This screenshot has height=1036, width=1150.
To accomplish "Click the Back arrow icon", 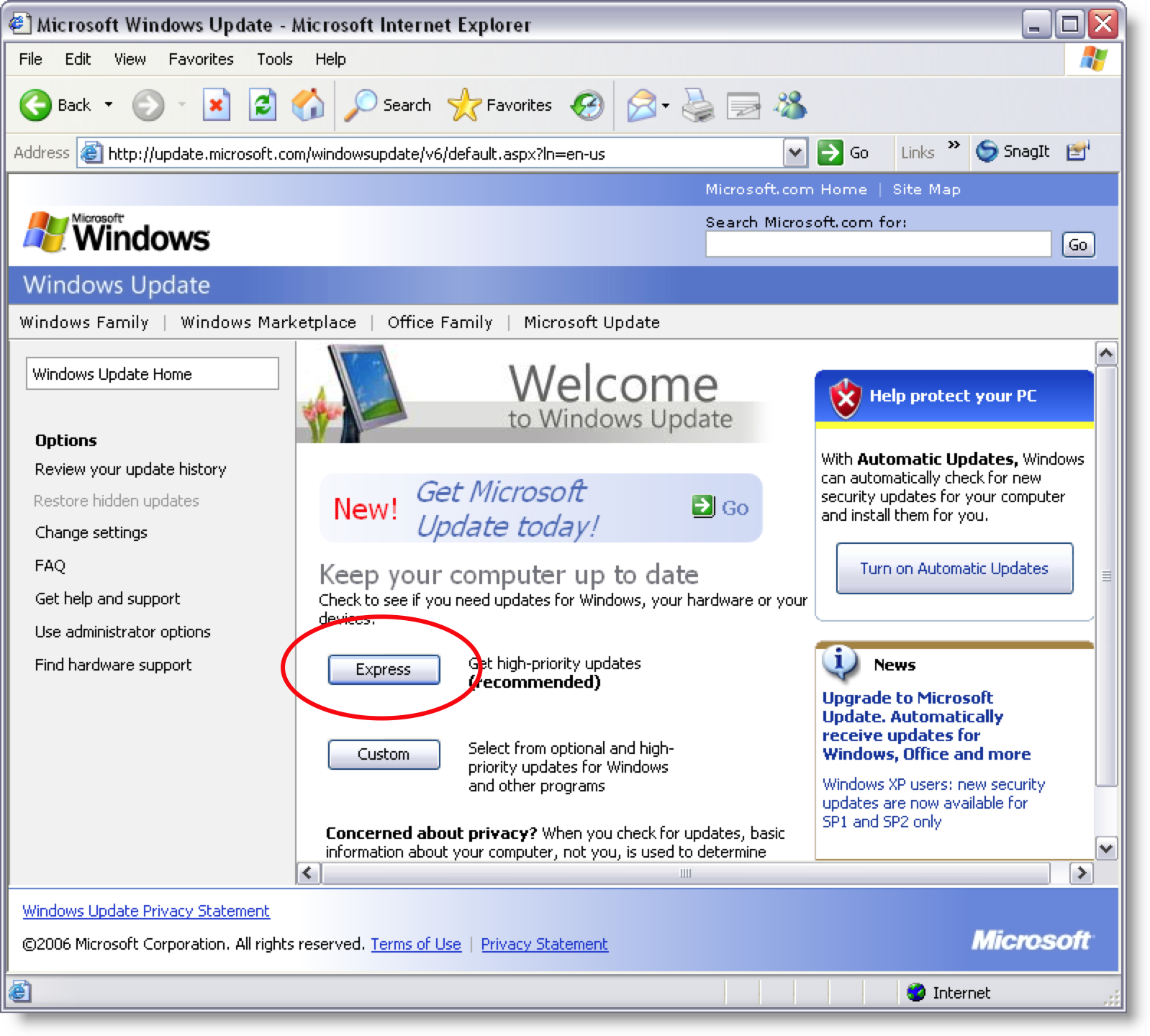I will tap(35, 105).
